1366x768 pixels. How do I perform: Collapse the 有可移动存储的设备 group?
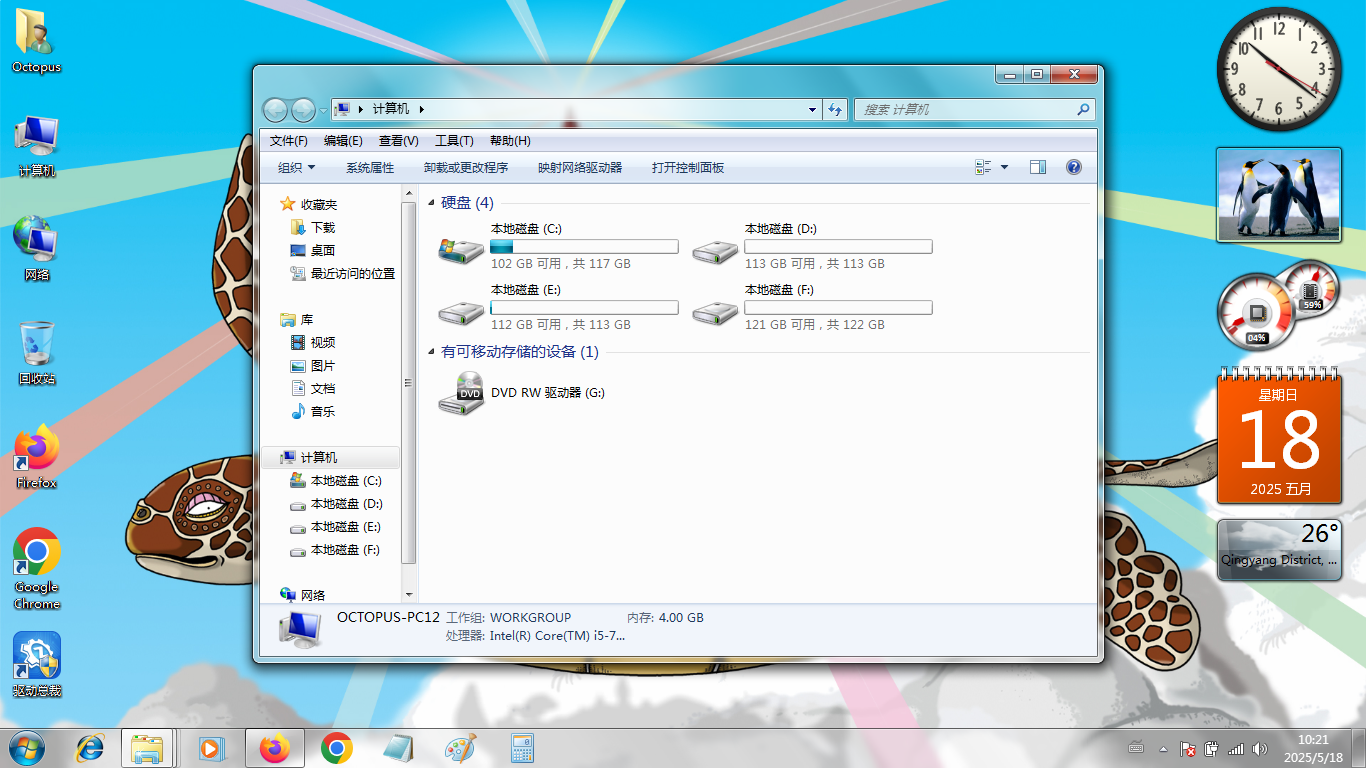[x=432, y=352]
